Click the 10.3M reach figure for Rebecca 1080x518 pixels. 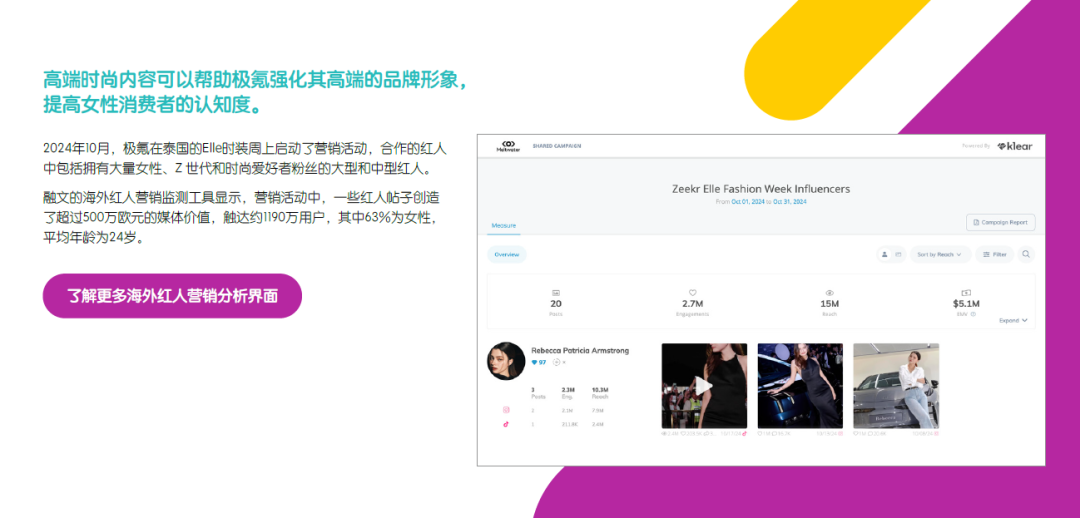599,390
